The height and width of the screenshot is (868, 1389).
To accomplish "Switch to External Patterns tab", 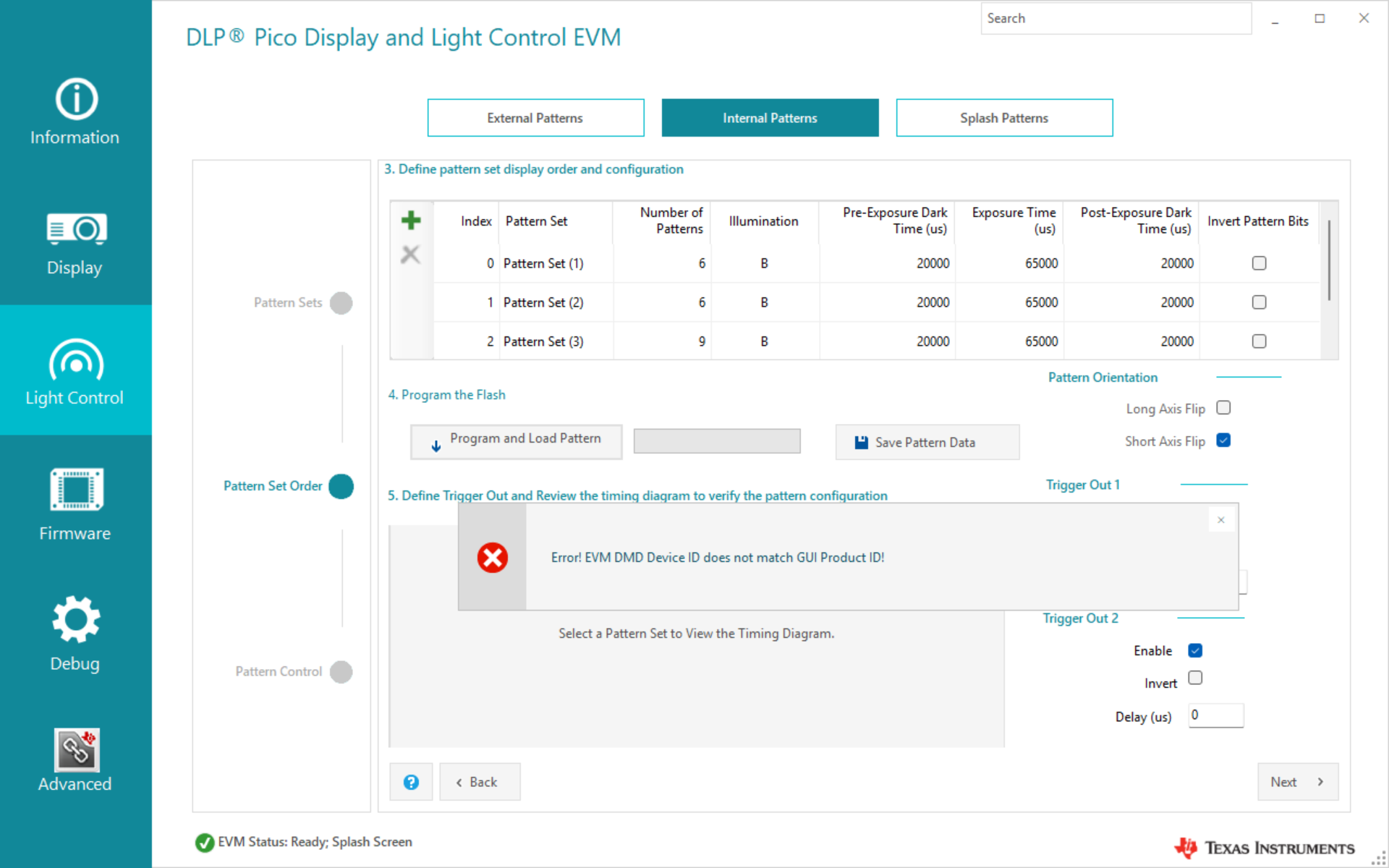I will [536, 118].
